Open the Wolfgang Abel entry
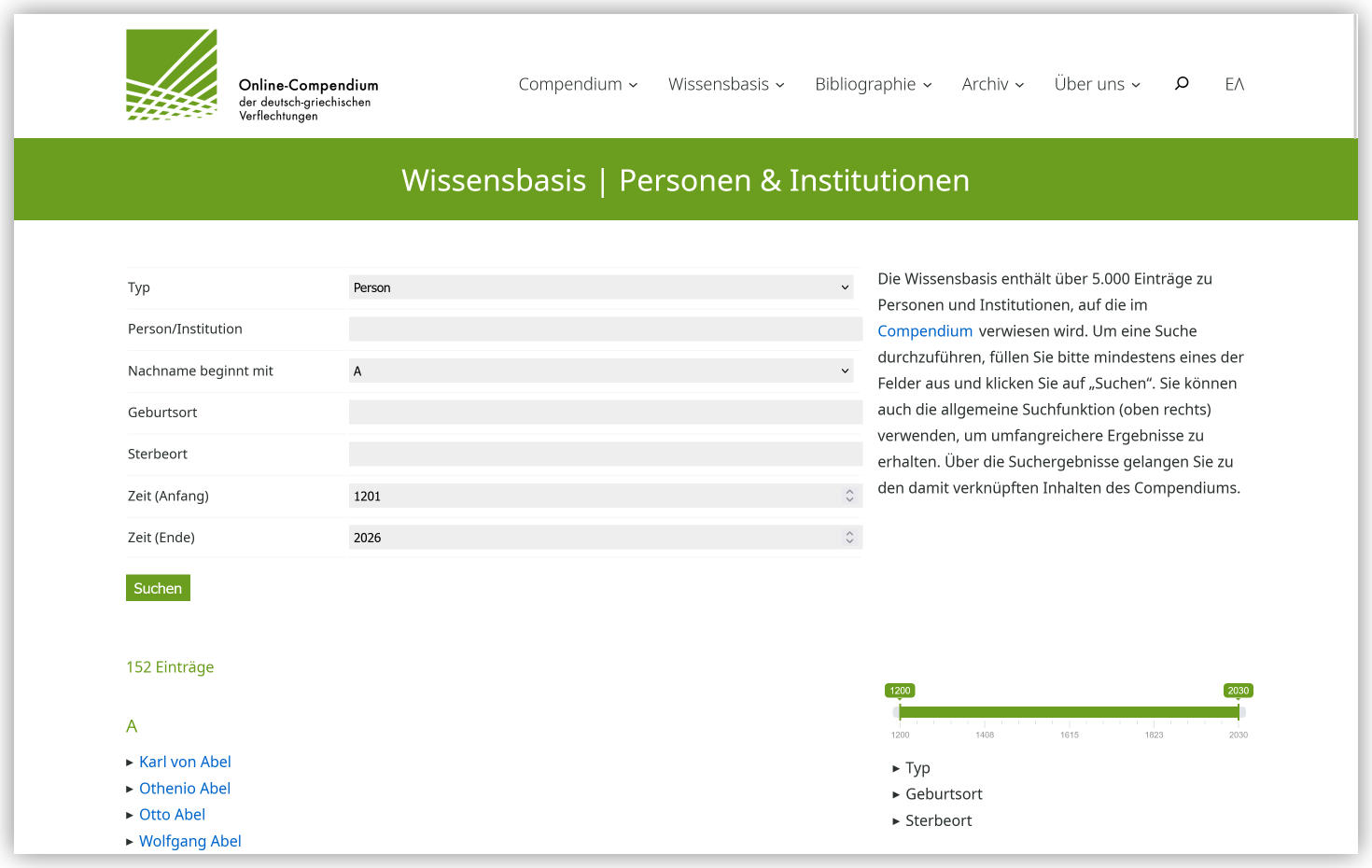This screenshot has width=1372, height=868. click(189, 841)
